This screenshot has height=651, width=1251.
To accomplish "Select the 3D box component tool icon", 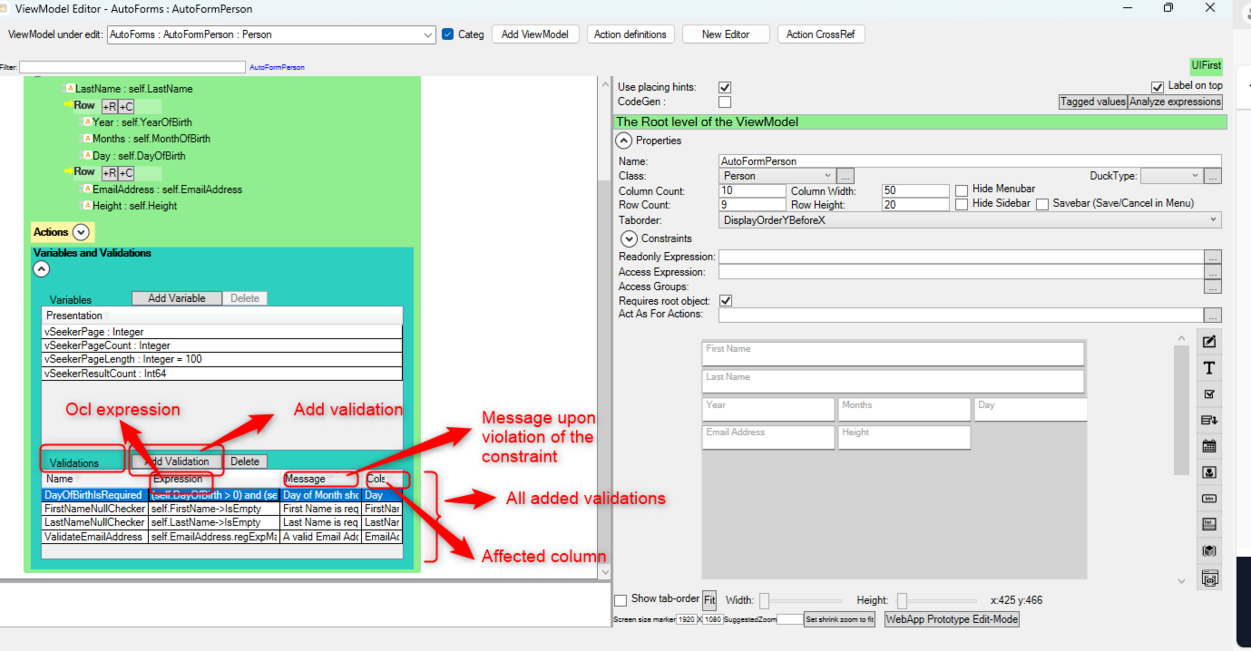I will pyautogui.click(x=1209, y=551).
